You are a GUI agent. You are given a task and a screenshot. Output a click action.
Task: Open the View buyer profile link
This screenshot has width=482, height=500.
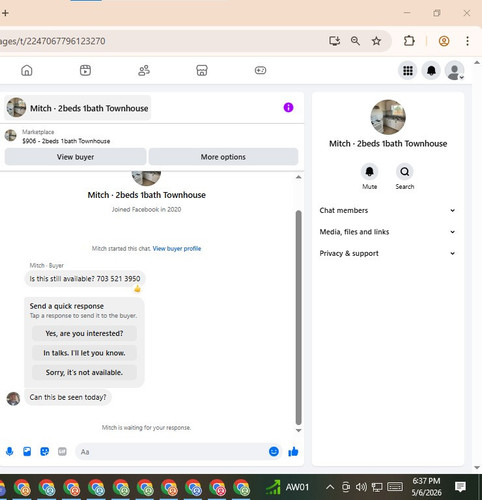(177, 248)
